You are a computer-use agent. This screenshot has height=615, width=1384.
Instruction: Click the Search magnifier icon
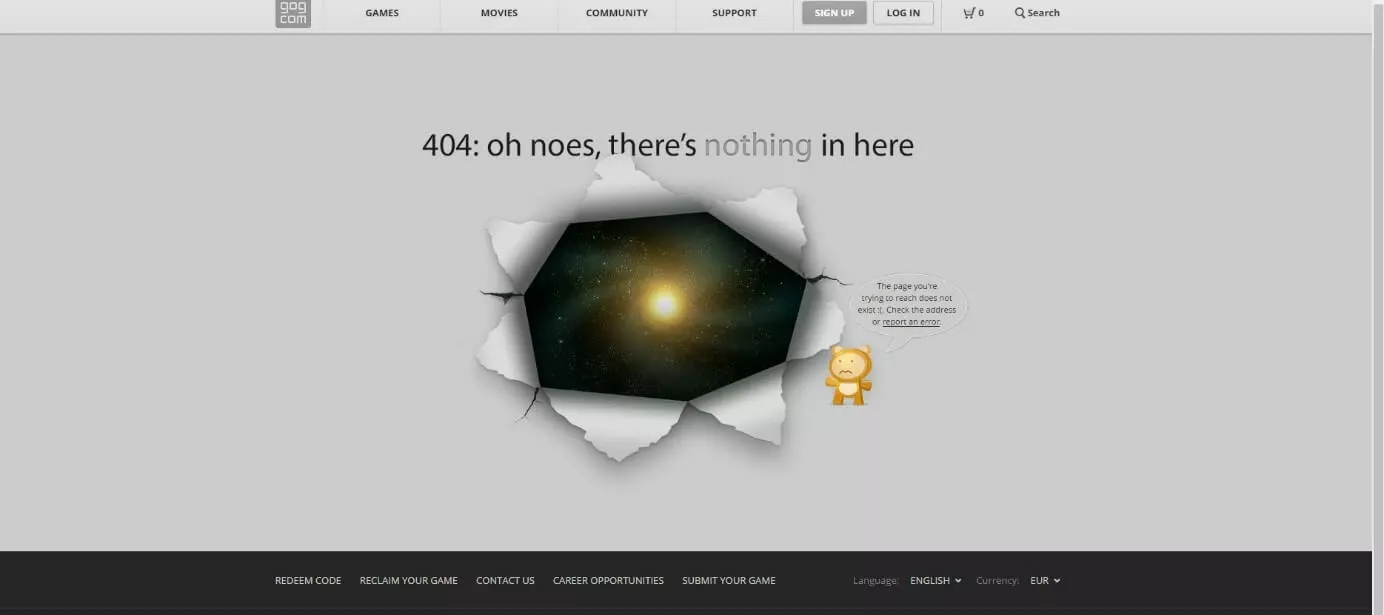tap(1020, 13)
